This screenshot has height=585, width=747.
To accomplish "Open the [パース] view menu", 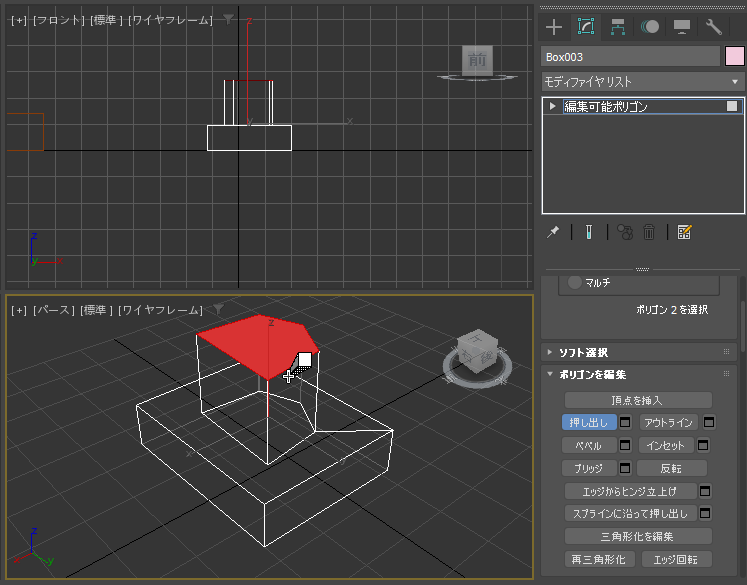I will [53, 311].
